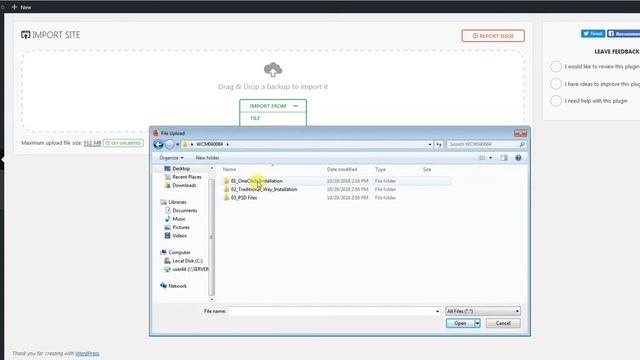Open the WordPress link in footer
The image size is (640, 360).
point(87,353)
